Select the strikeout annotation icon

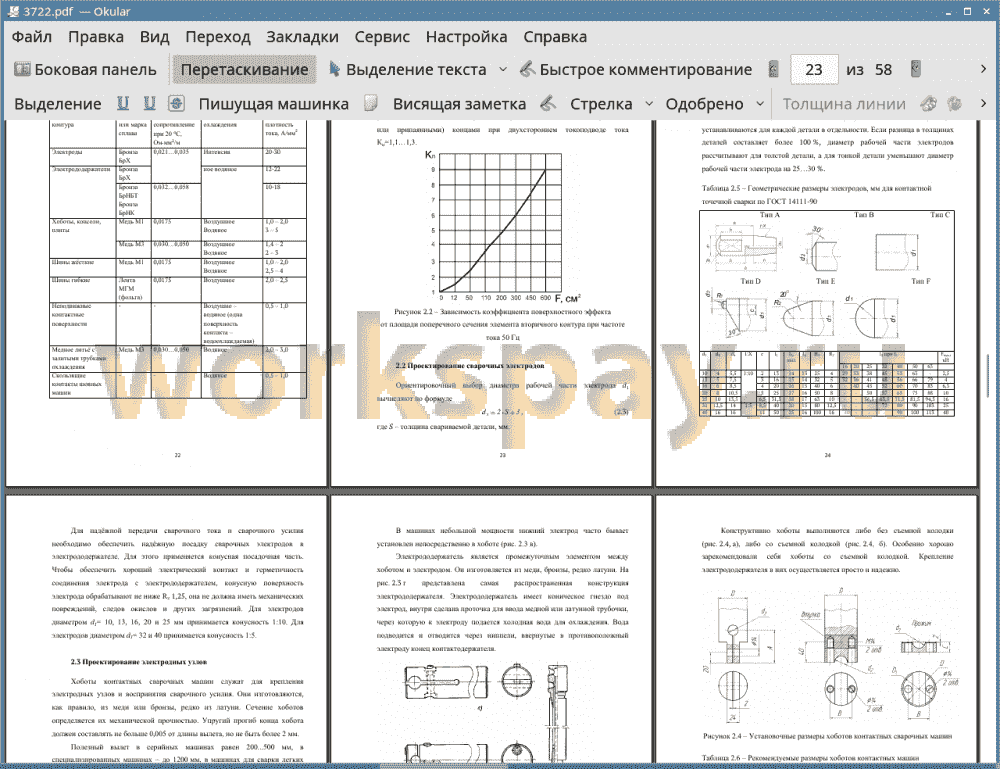click(177, 103)
